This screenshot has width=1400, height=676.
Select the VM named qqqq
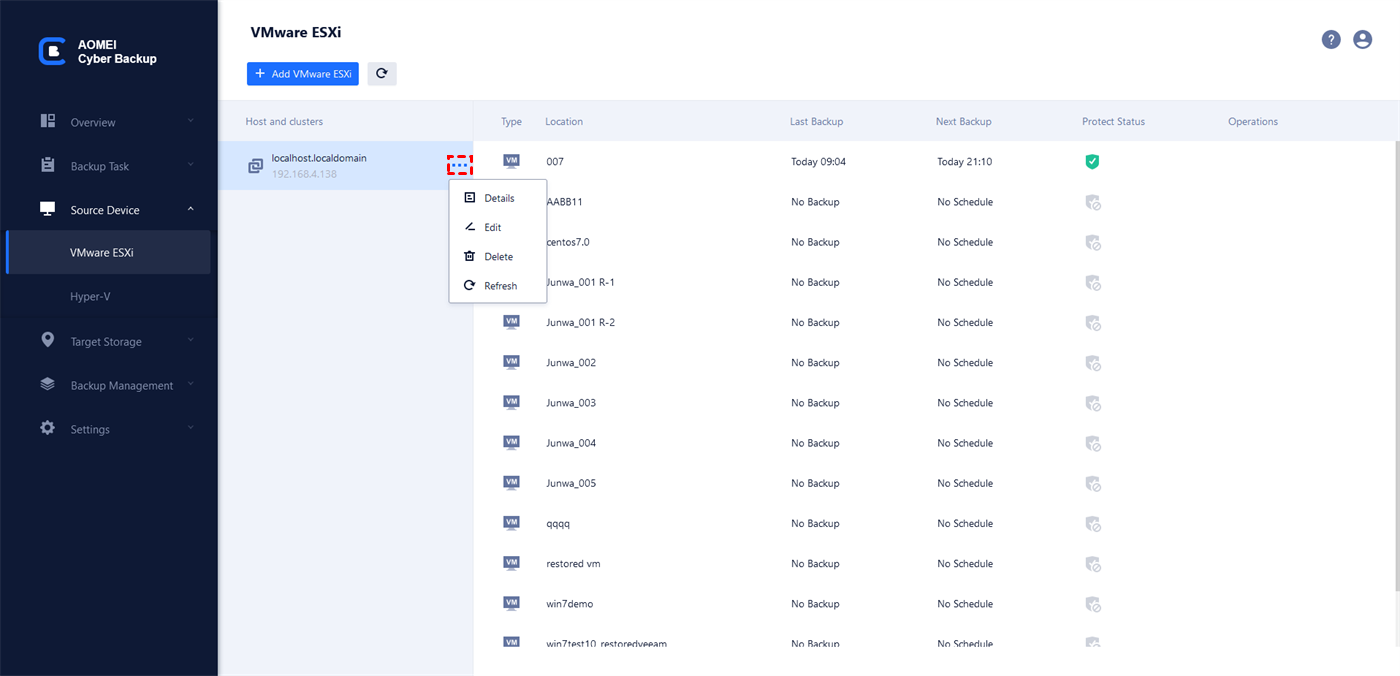point(558,523)
